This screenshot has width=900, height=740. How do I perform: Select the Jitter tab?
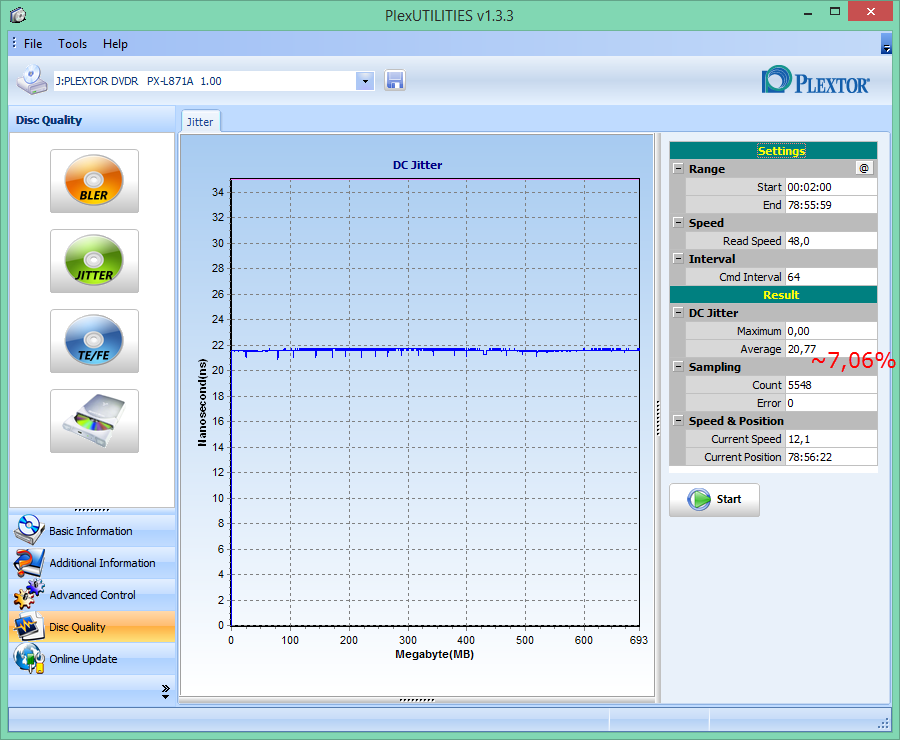[x=200, y=122]
